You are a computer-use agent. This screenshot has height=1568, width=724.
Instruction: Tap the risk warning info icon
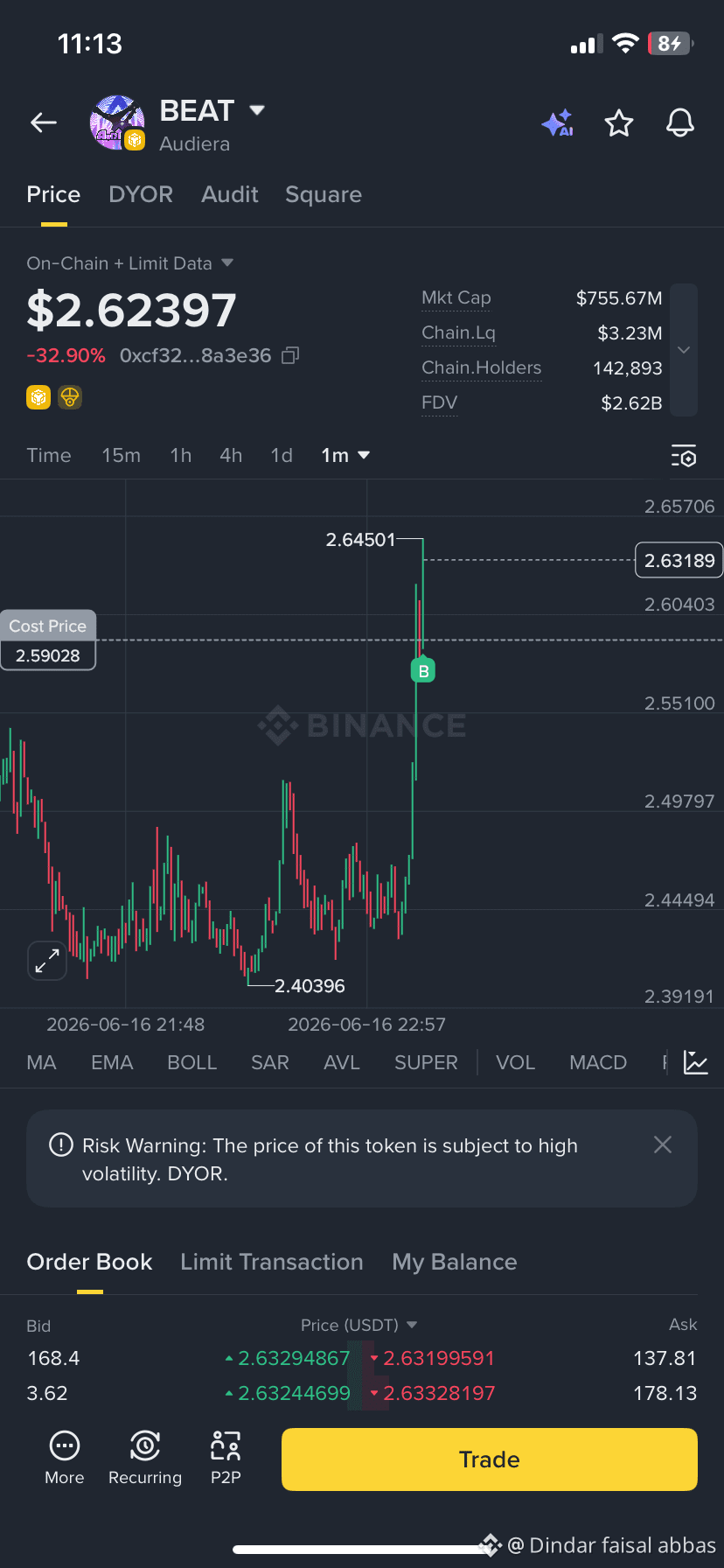61,1144
